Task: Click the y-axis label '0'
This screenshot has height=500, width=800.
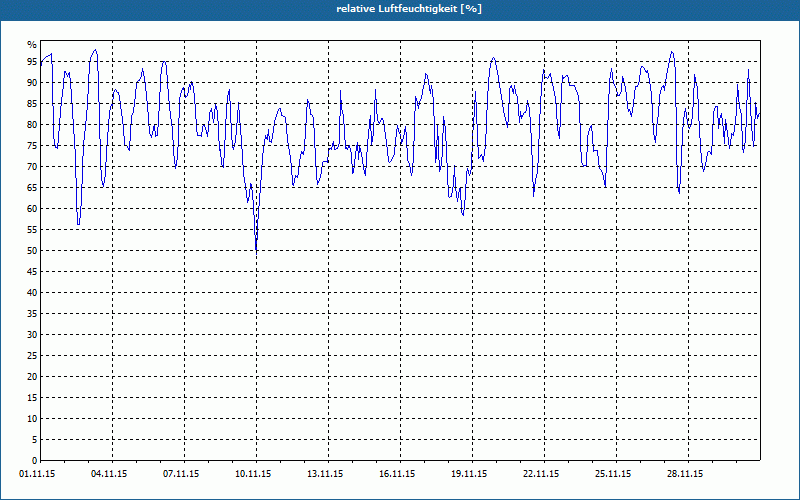Action: [x=35, y=461]
